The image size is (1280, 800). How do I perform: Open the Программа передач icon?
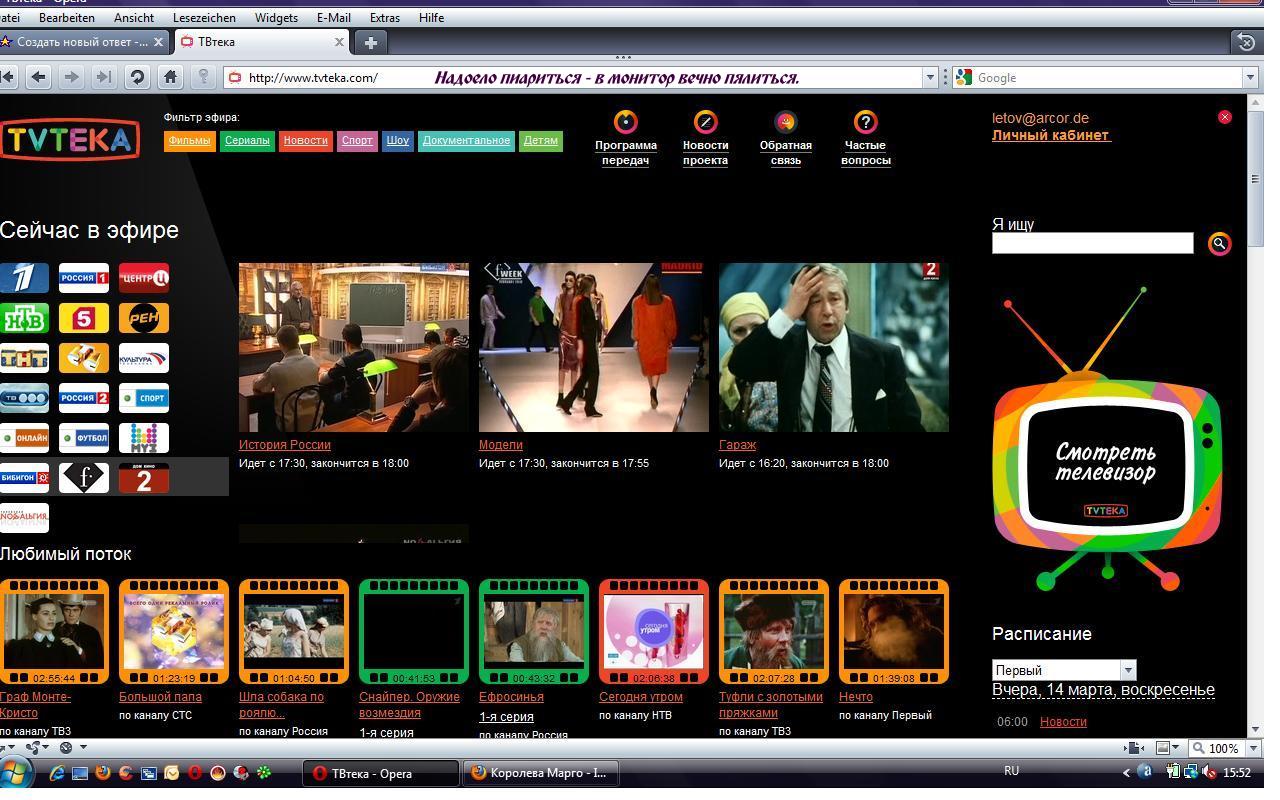(625, 122)
